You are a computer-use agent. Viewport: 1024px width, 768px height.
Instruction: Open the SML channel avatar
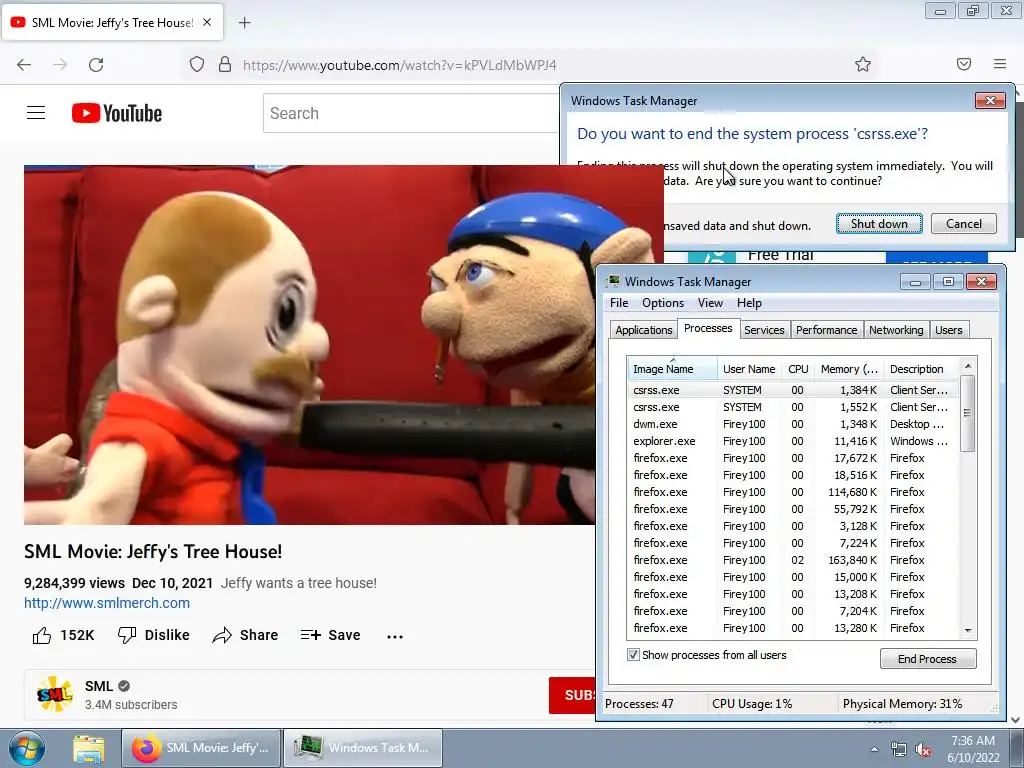point(55,694)
